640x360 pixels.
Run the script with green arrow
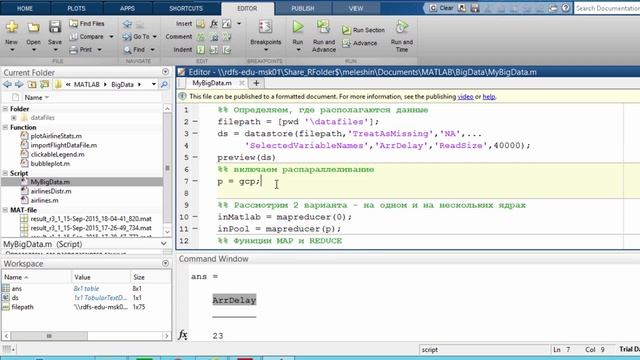click(298, 27)
